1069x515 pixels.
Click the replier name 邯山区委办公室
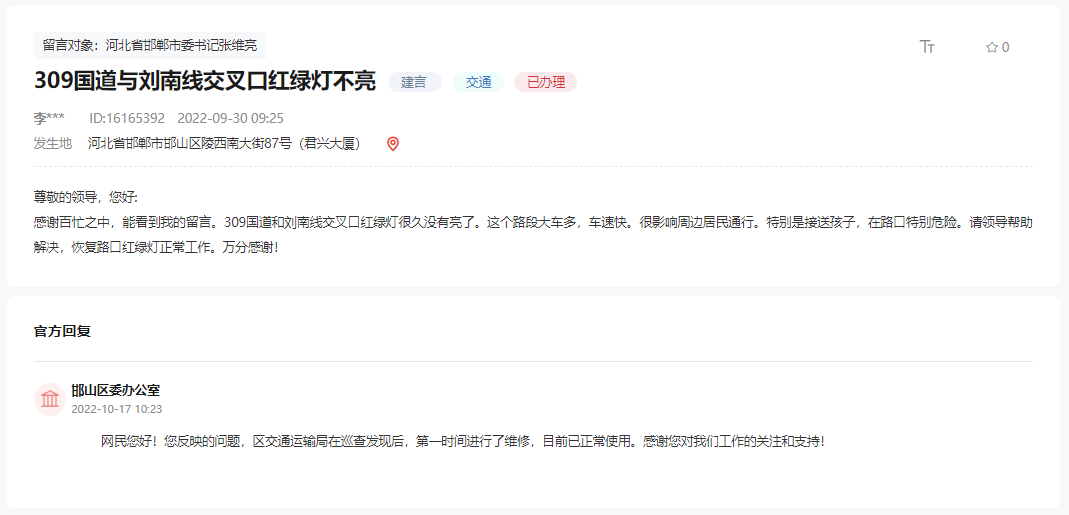116,390
